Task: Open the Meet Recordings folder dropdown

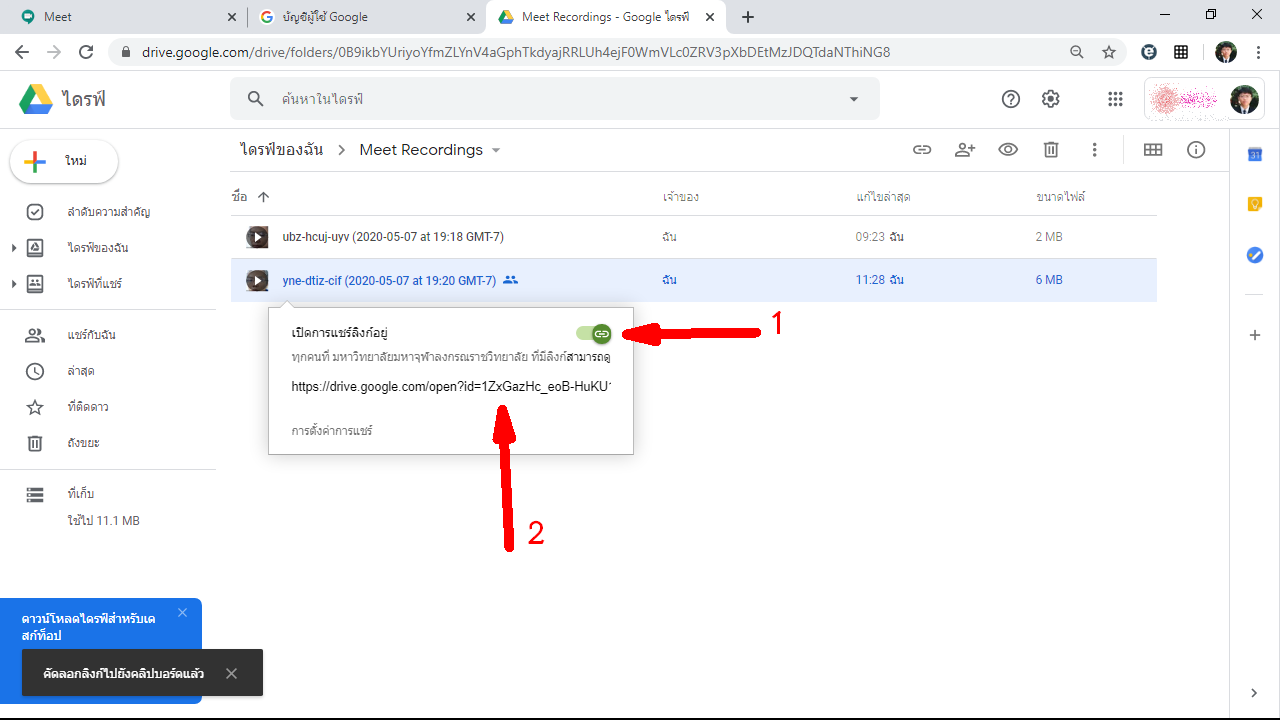Action: [x=496, y=150]
